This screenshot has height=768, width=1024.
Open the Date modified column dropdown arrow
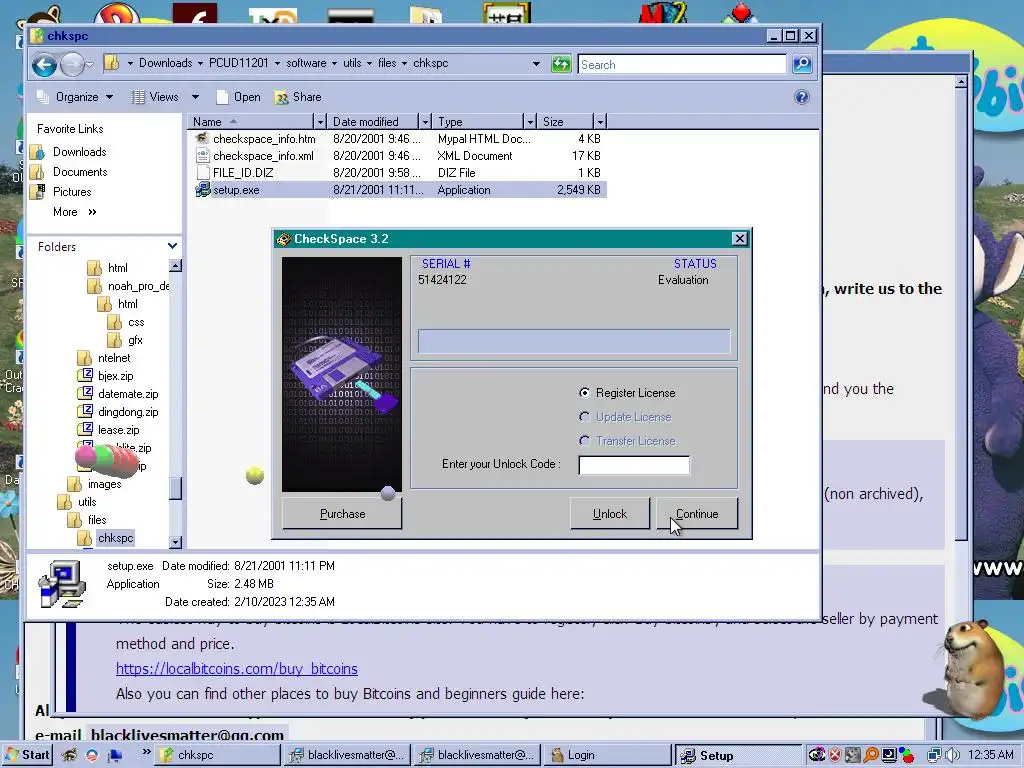point(425,121)
